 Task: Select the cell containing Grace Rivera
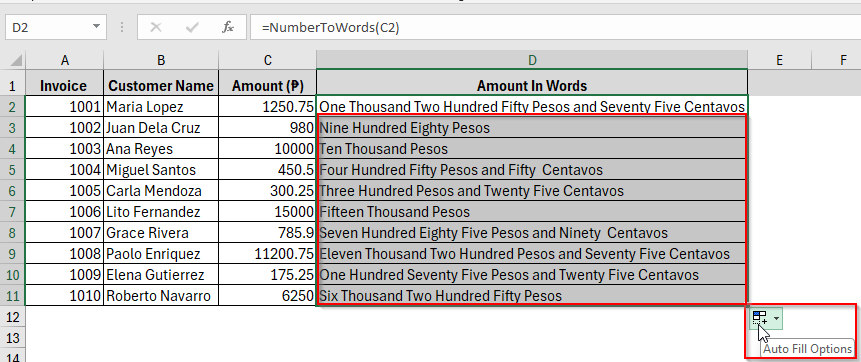coord(161,233)
